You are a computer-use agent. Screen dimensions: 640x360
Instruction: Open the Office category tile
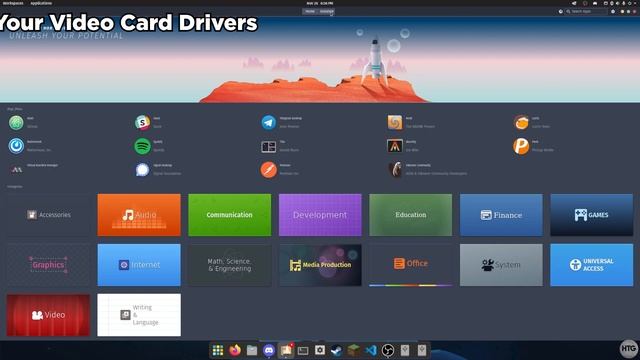(411, 265)
